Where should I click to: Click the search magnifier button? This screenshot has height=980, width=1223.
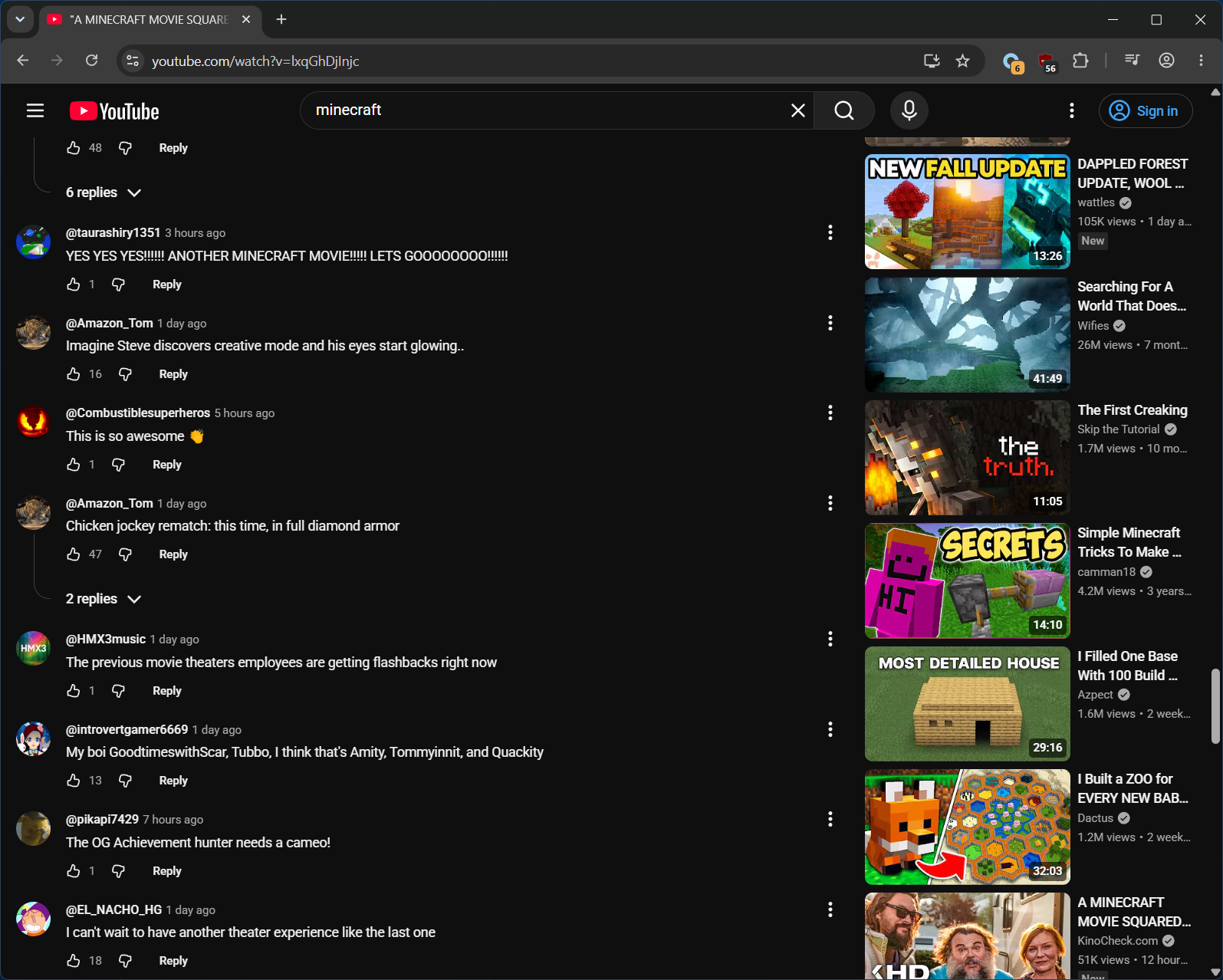pyautogui.click(x=844, y=110)
